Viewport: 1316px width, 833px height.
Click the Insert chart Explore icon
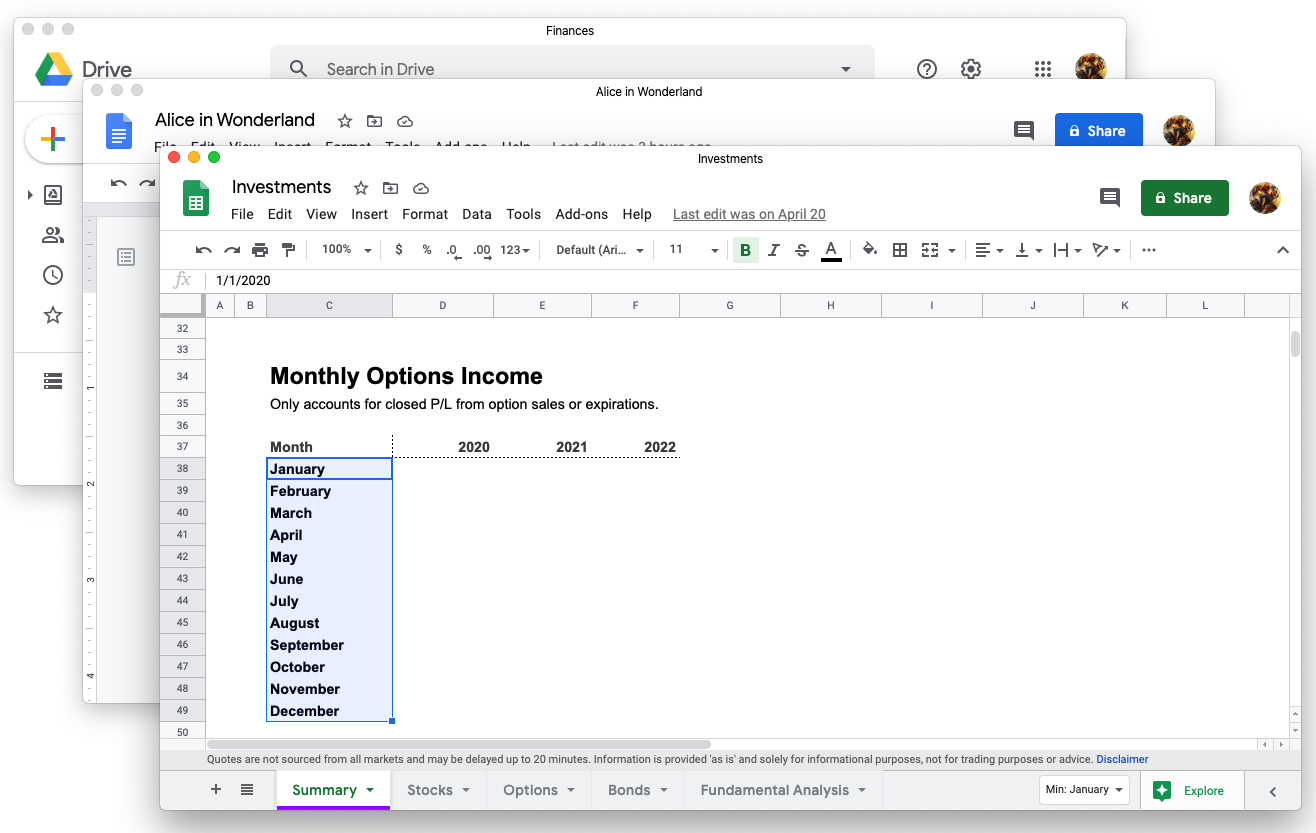tap(1162, 790)
